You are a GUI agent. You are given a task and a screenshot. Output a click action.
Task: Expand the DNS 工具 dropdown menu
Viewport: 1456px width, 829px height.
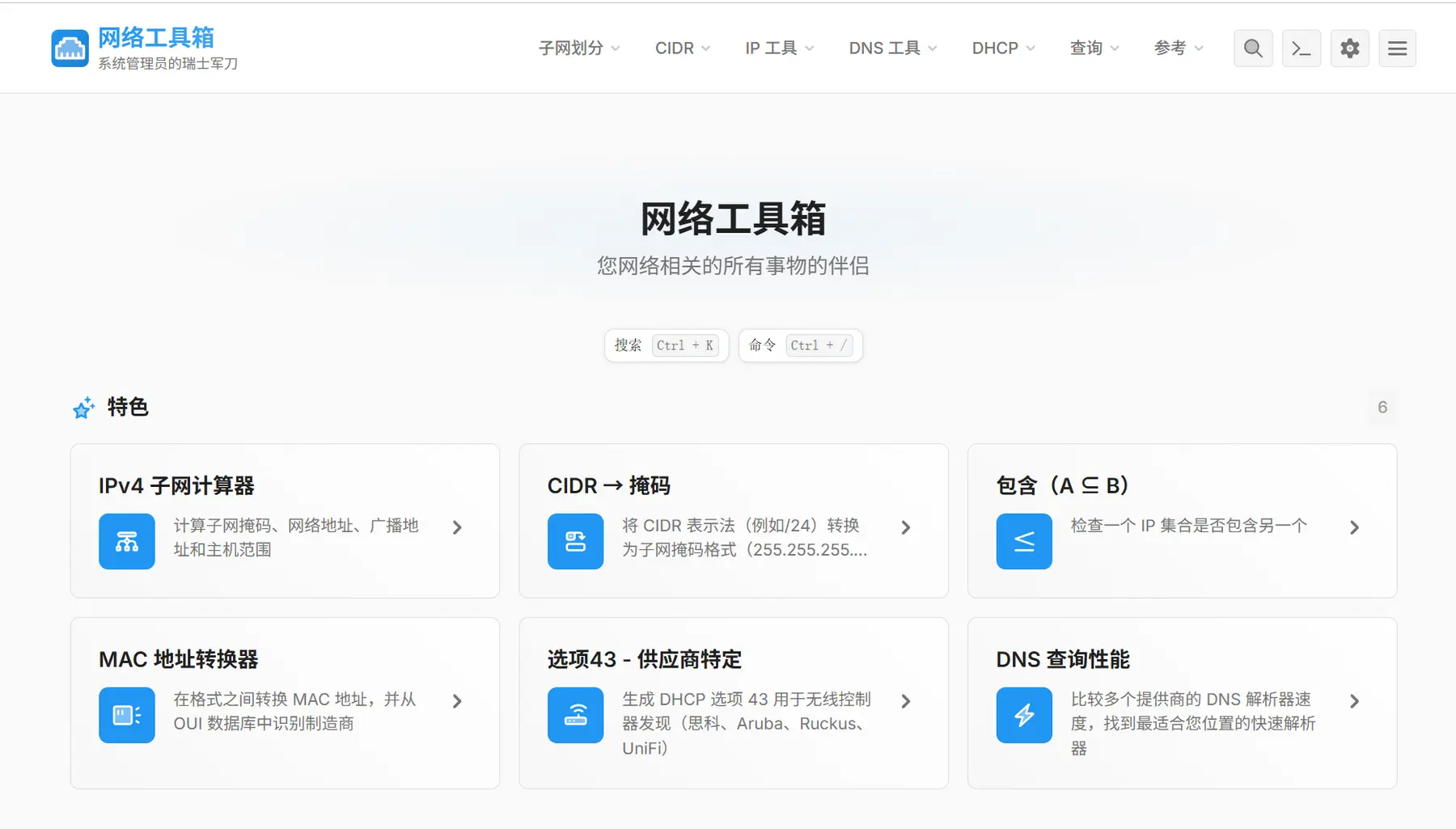[x=892, y=49]
